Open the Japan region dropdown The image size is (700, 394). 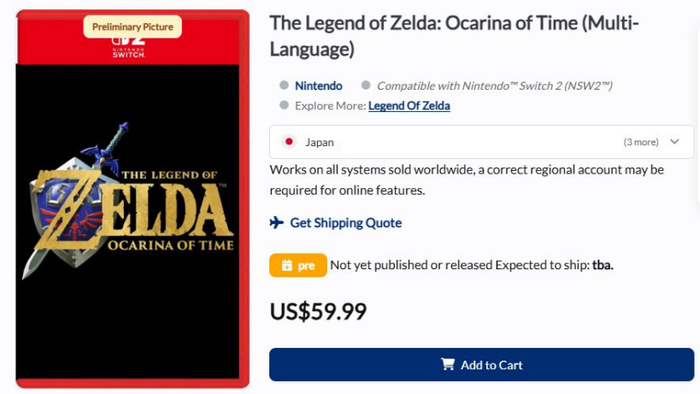coord(481,142)
